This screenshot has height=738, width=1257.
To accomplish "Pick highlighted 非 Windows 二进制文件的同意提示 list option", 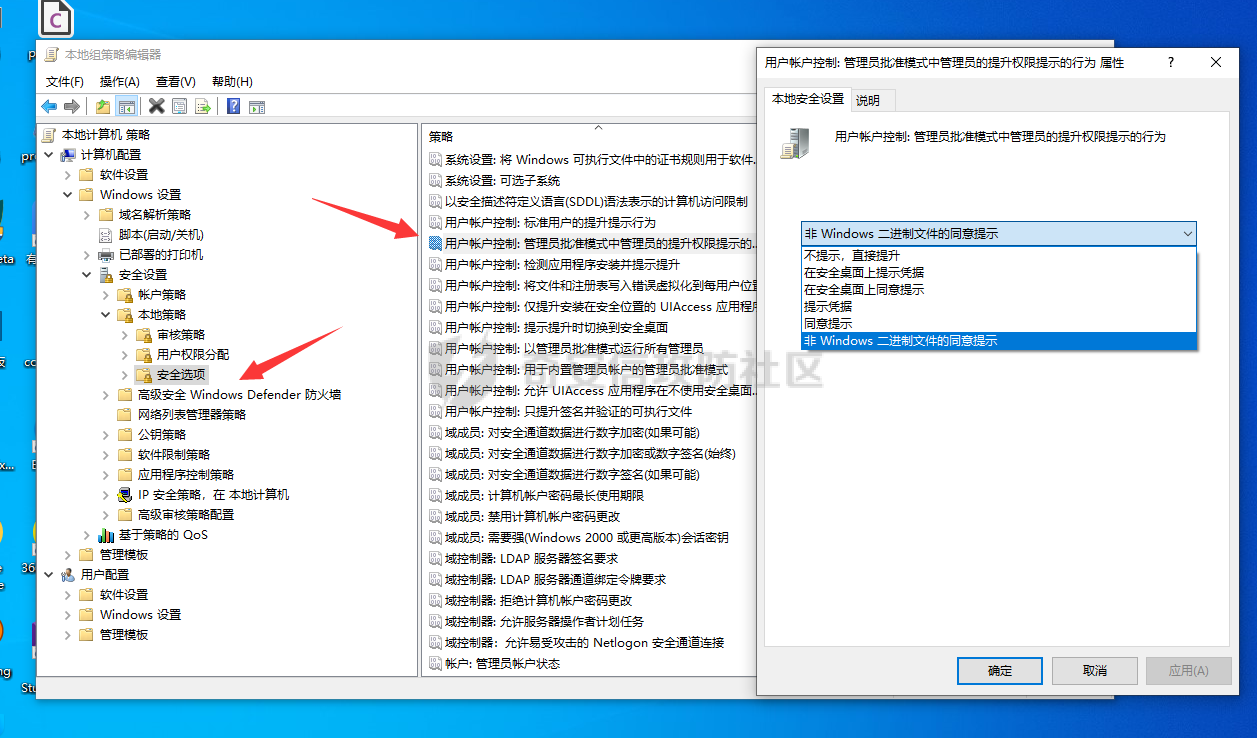I will [998, 340].
